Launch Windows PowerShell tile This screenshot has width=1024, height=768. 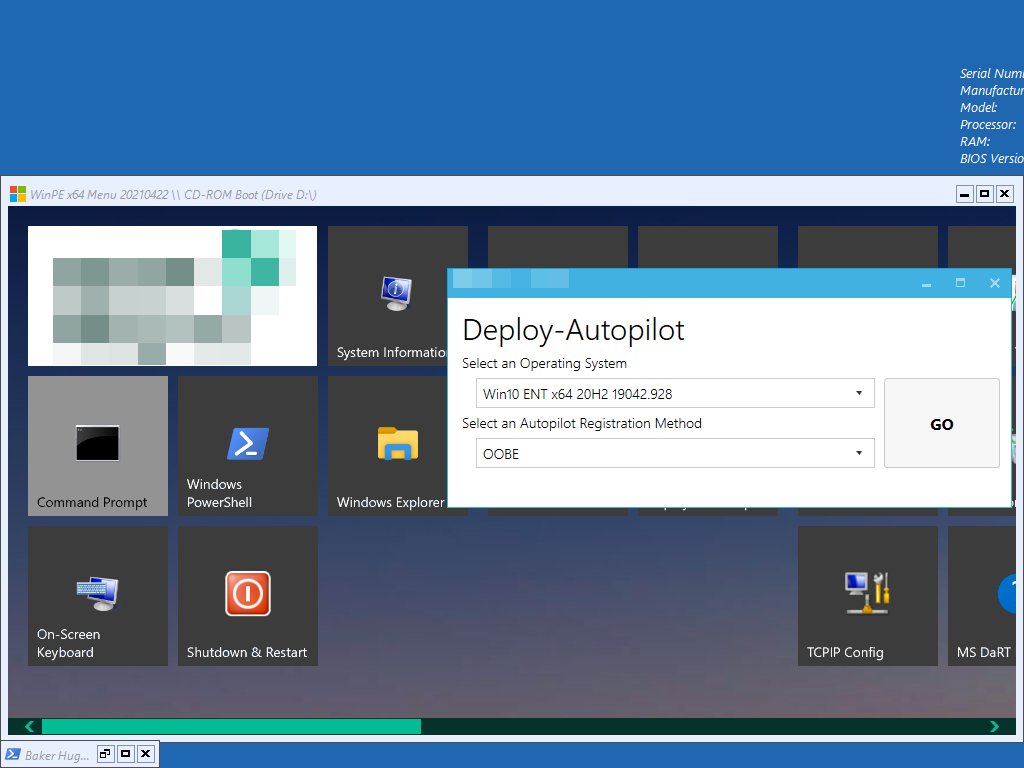point(248,445)
